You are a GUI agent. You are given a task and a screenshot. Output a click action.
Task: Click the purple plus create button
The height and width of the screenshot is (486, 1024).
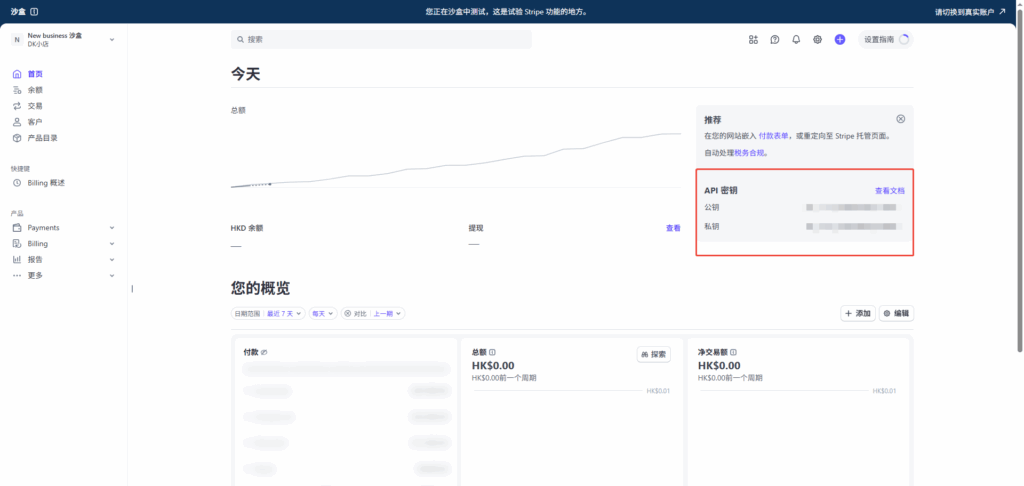pyautogui.click(x=840, y=40)
